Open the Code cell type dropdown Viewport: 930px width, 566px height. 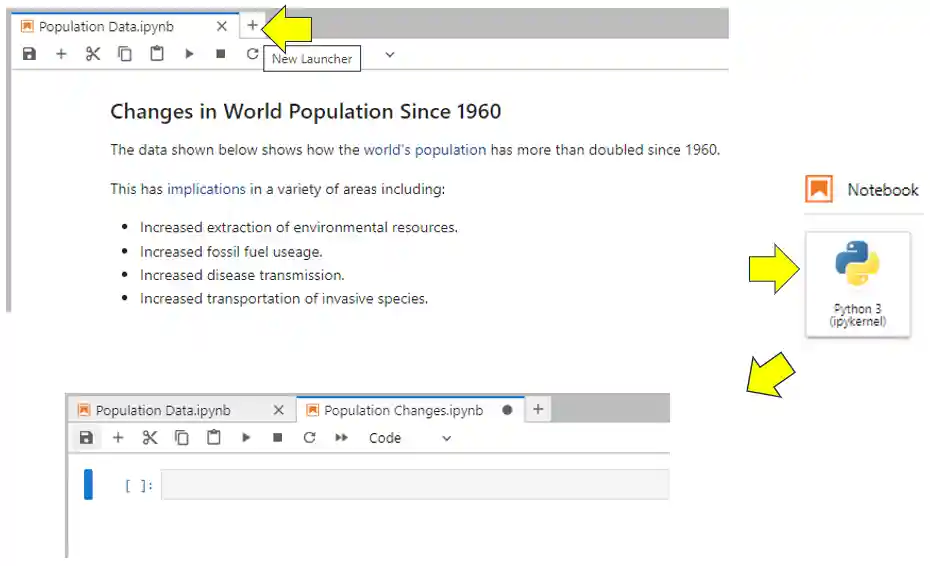point(410,438)
